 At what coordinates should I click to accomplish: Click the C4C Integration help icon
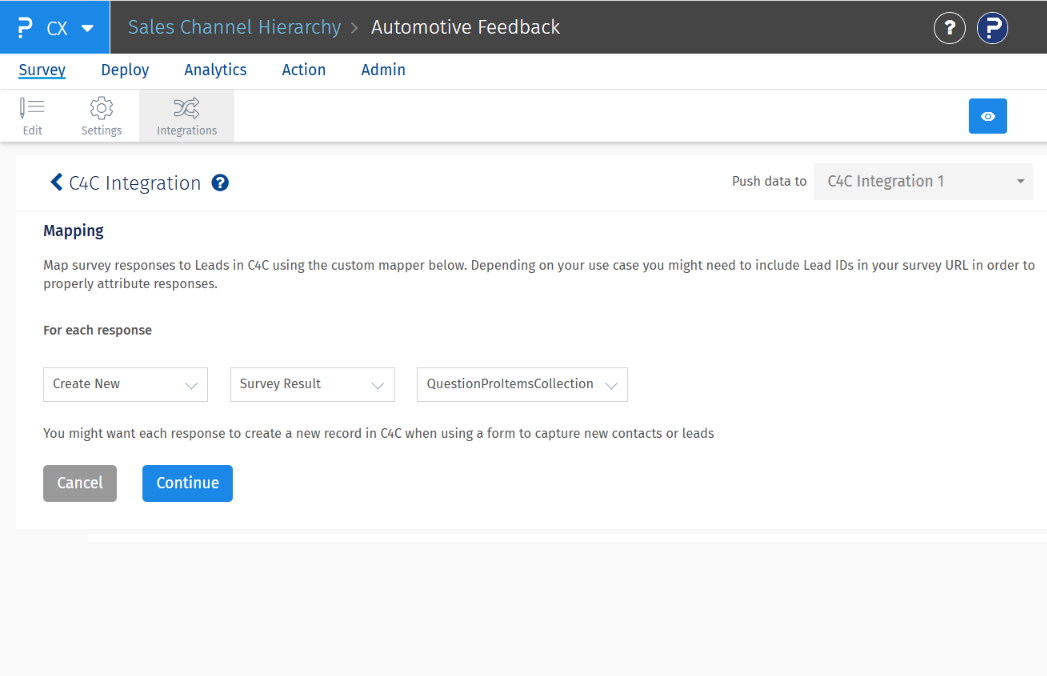click(x=221, y=183)
